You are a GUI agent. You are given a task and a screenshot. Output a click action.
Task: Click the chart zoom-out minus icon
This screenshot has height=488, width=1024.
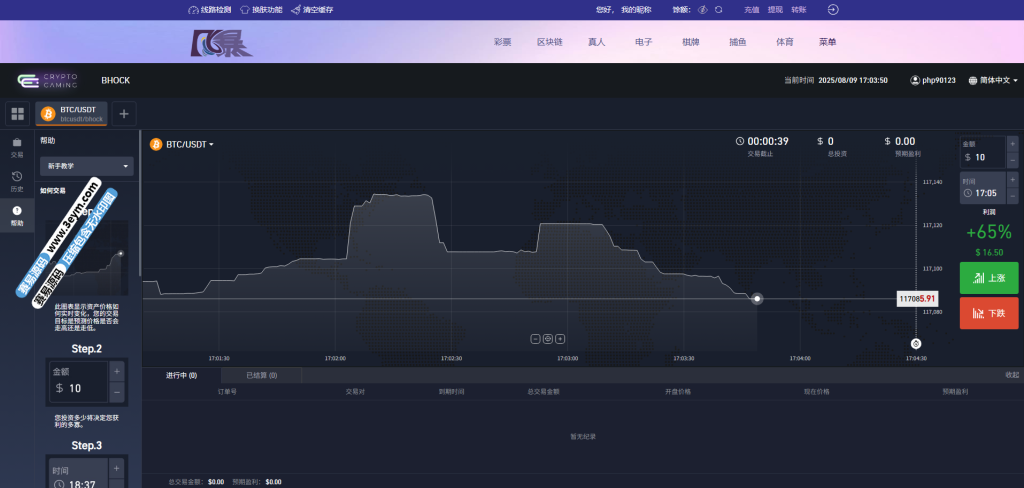pyautogui.click(x=536, y=338)
